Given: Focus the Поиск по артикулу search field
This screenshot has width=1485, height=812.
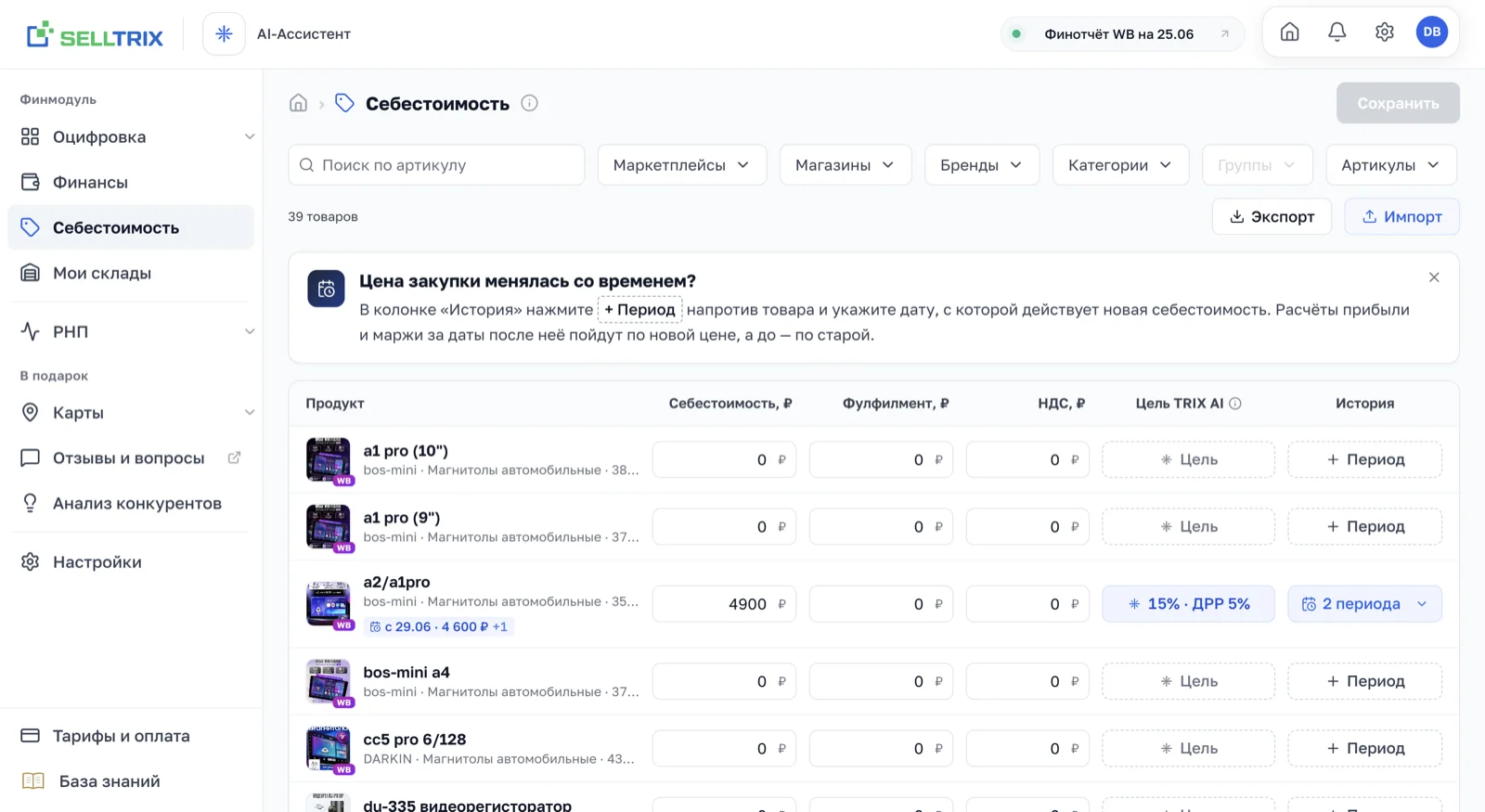Looking at the screenshot, I should [436, 165].
